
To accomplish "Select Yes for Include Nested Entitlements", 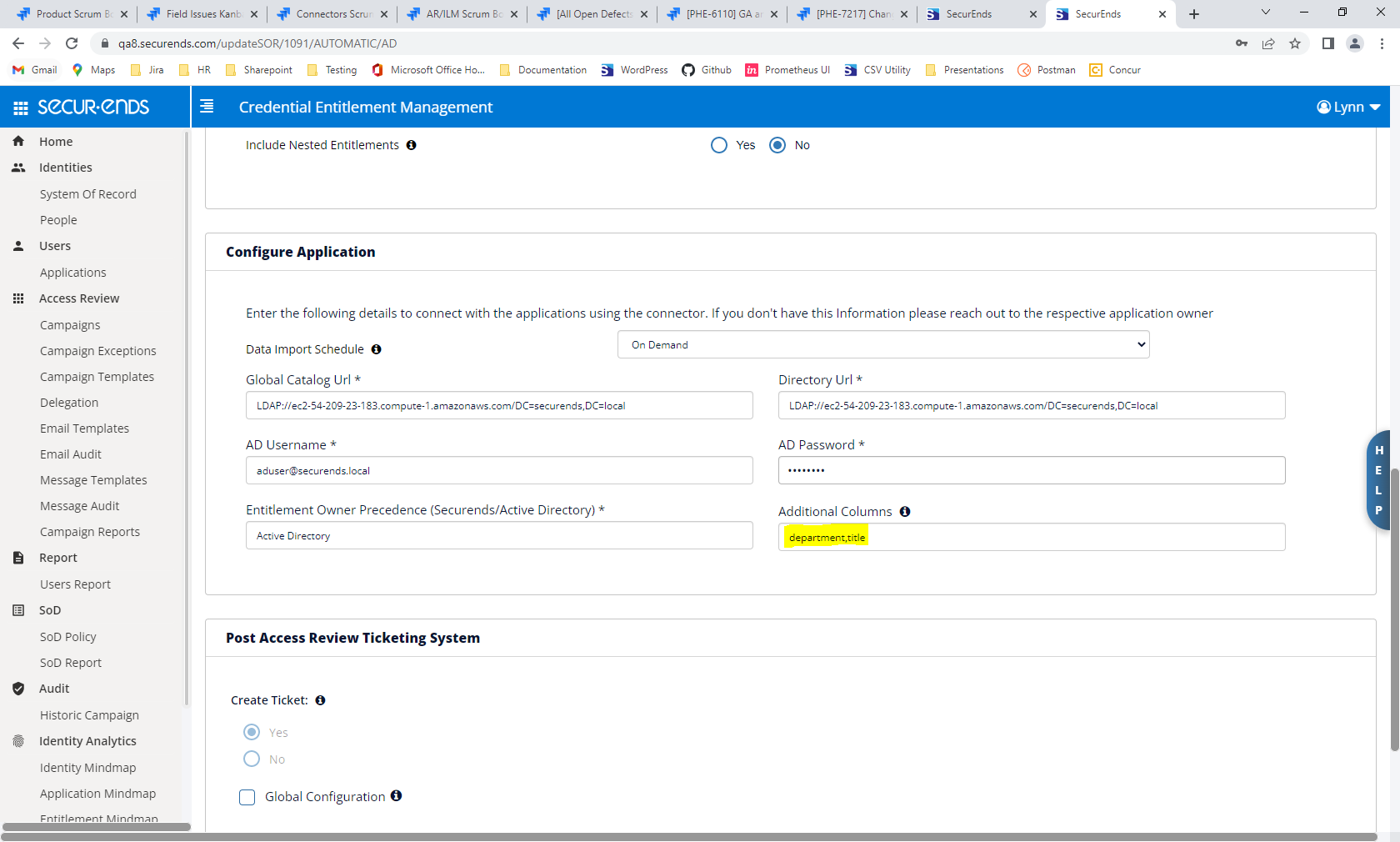I will pos(719,145).
